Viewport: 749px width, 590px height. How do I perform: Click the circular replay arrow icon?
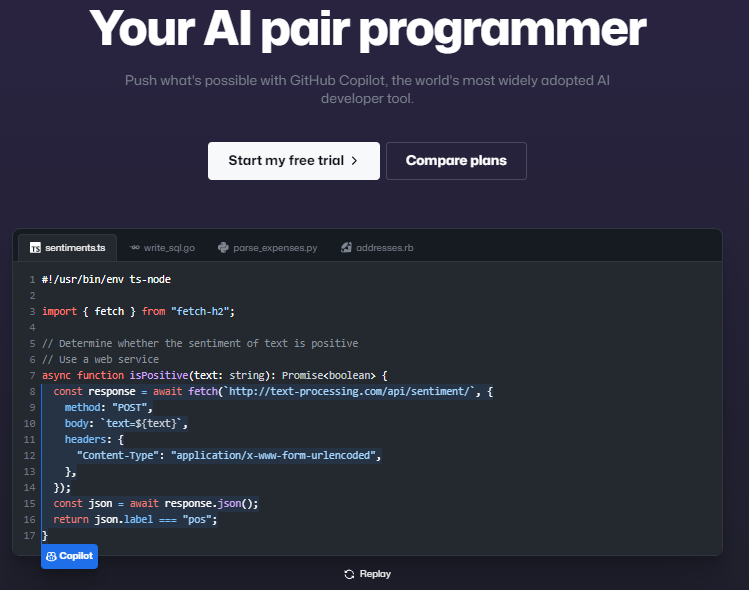point(349,574)
